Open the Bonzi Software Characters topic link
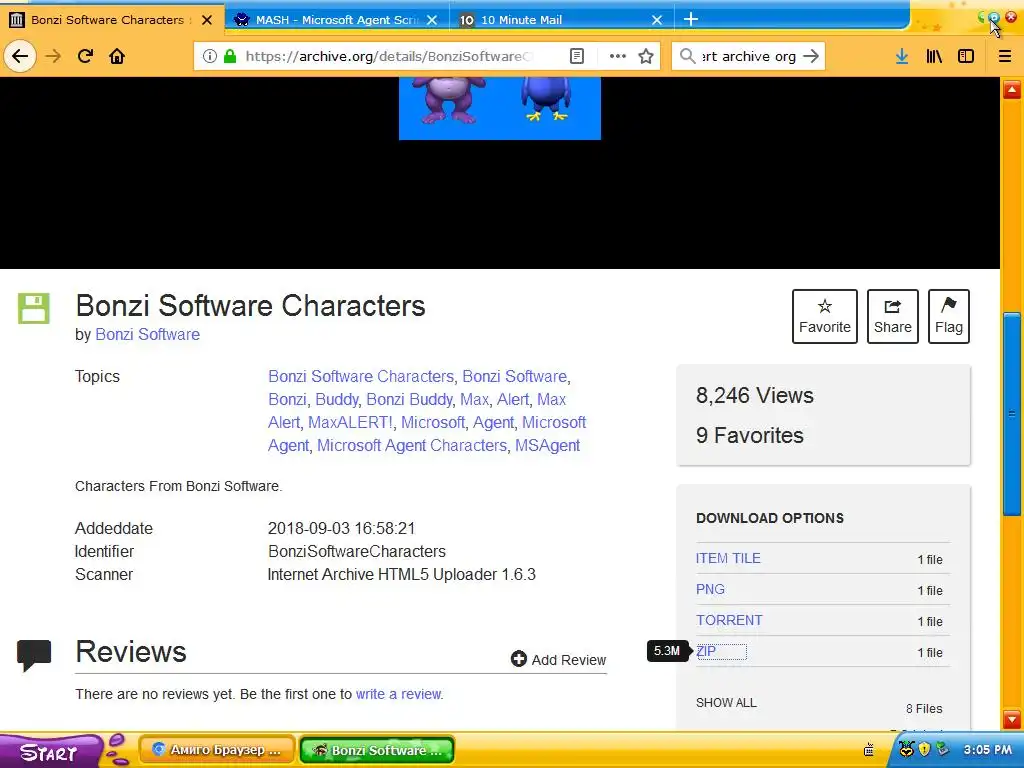Image resolution: width=1024 pixels, height=768 pixels. 360,377
